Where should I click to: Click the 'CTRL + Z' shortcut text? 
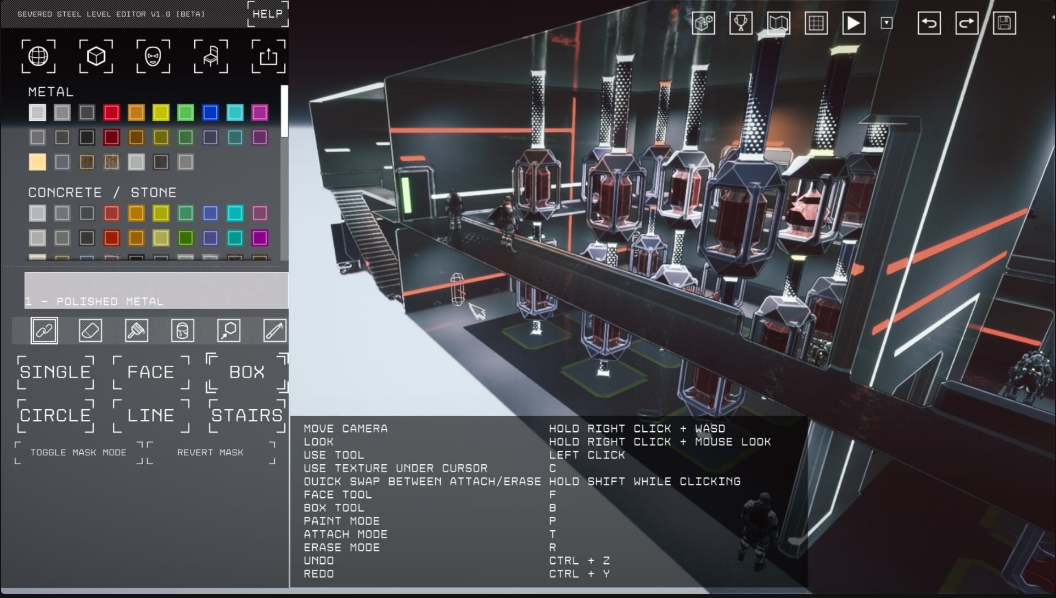tap(579, 561)
